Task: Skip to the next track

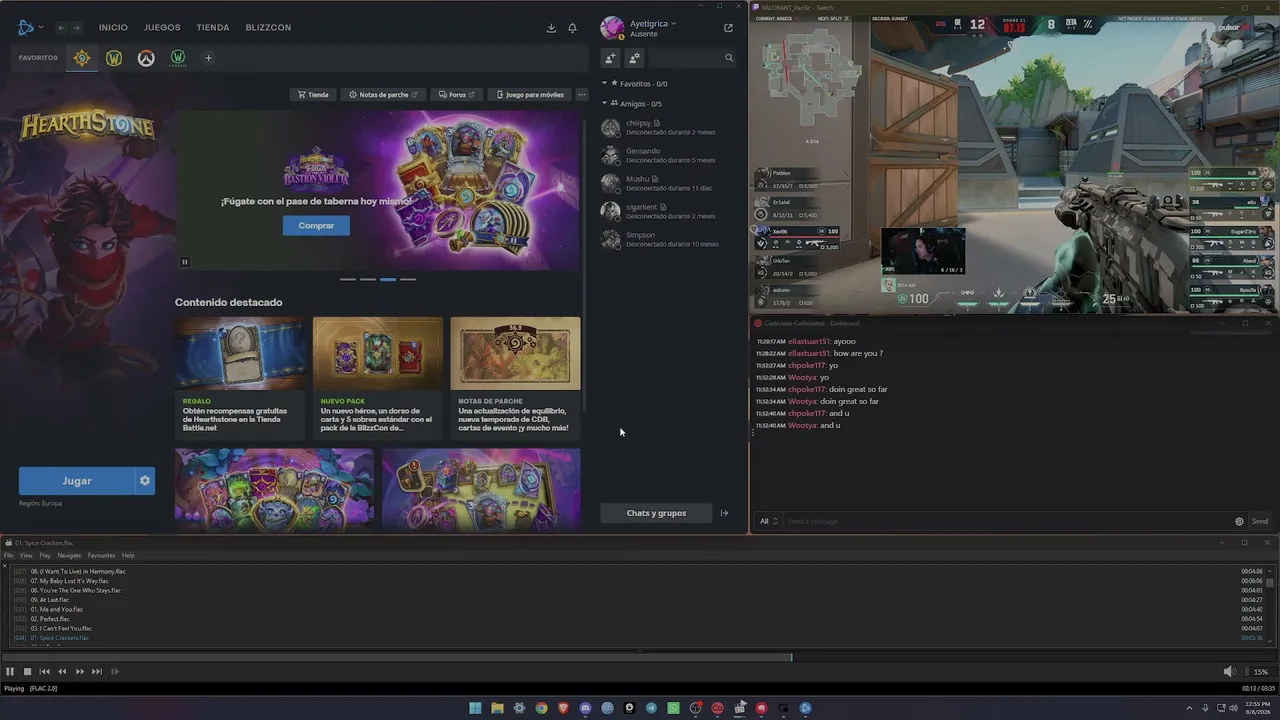Action: 96,672
